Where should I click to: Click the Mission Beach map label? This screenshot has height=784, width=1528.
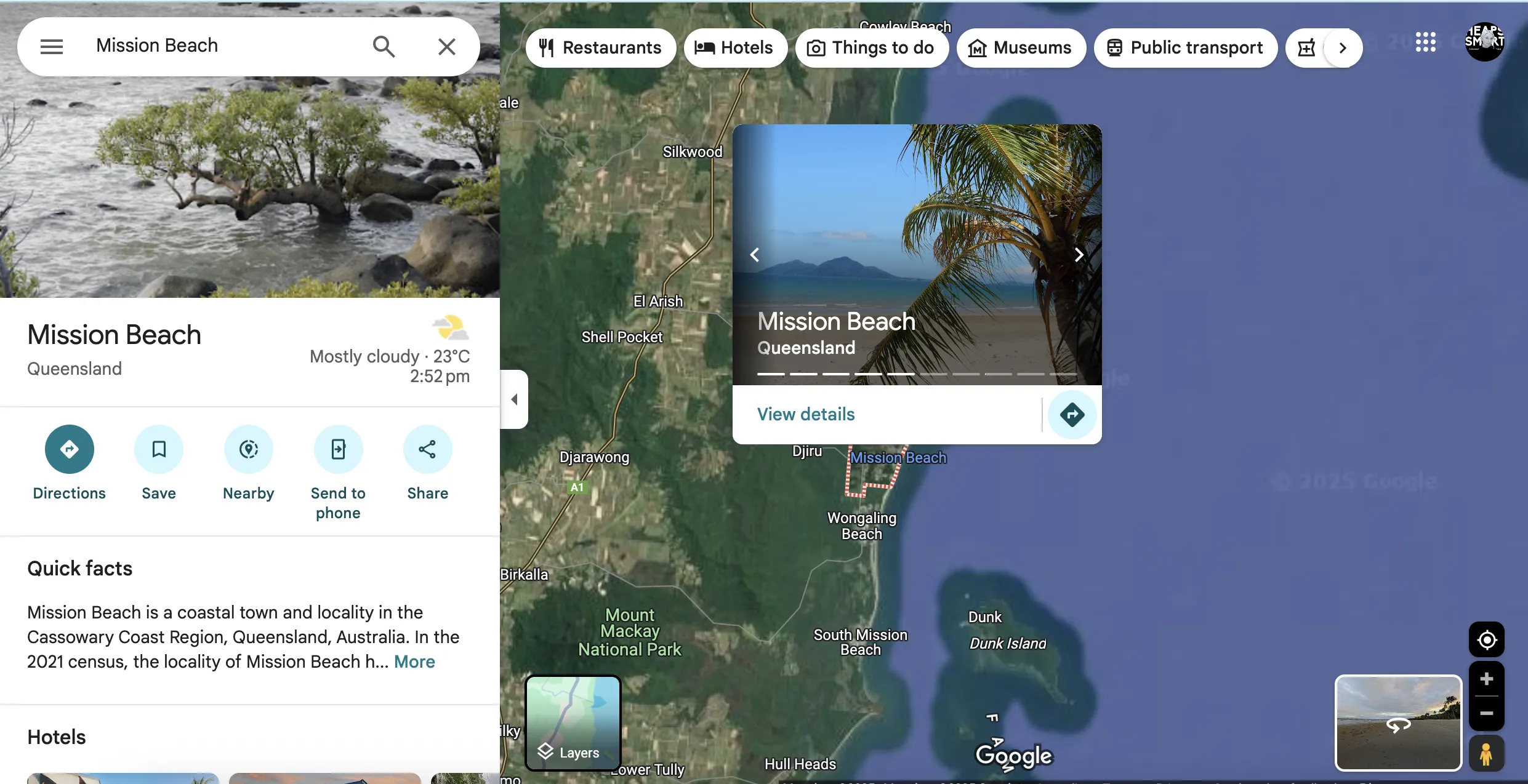898,458
